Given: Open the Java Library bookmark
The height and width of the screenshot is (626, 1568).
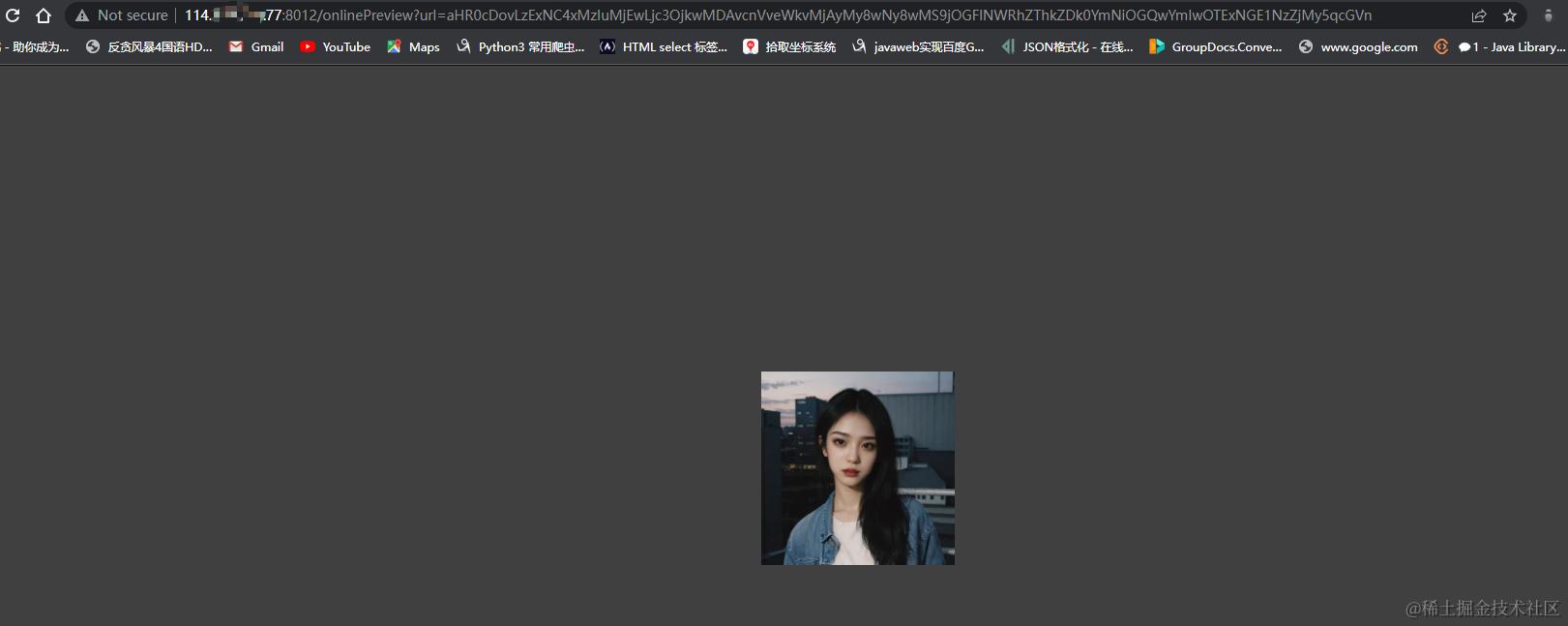Looking at the screenshot, I should [x=1499, y=46].
